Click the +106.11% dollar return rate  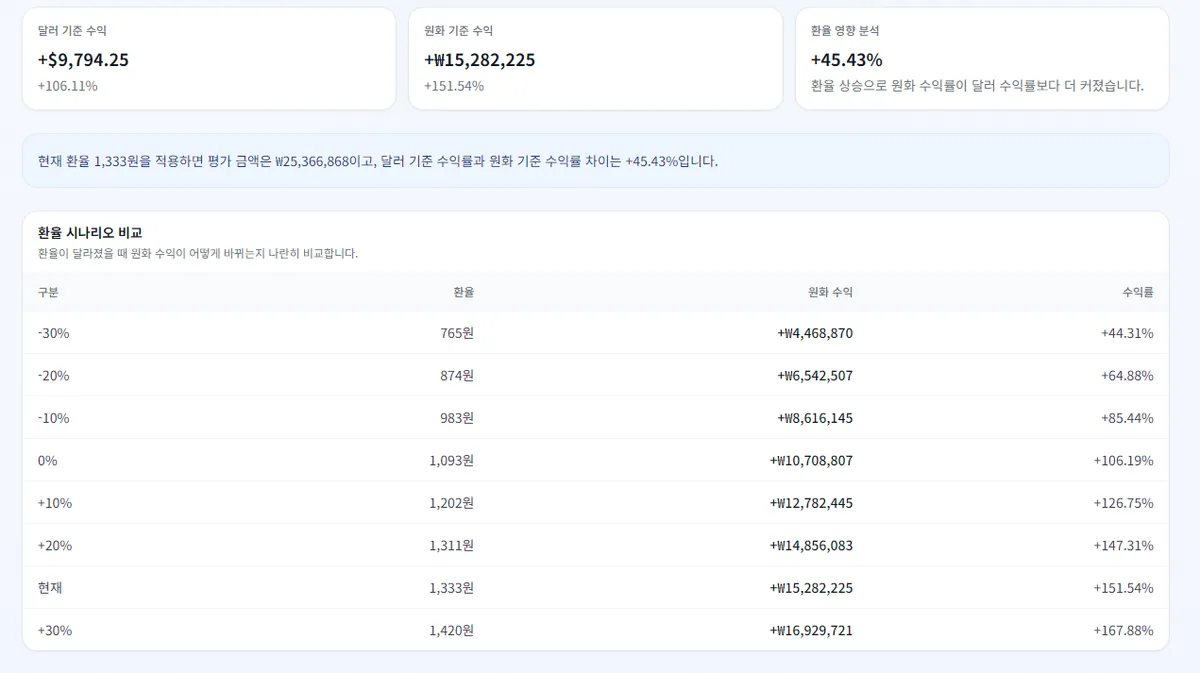[67, 86]
